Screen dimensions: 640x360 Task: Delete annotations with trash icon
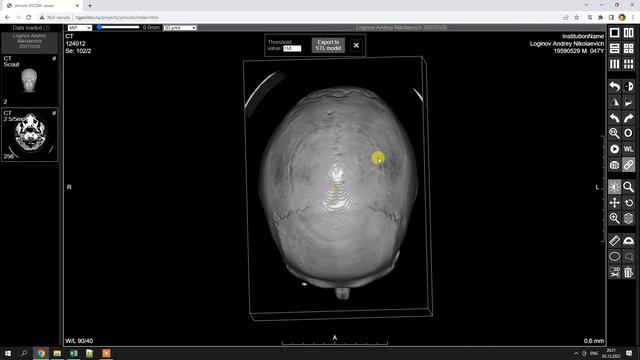pos(629,272)
